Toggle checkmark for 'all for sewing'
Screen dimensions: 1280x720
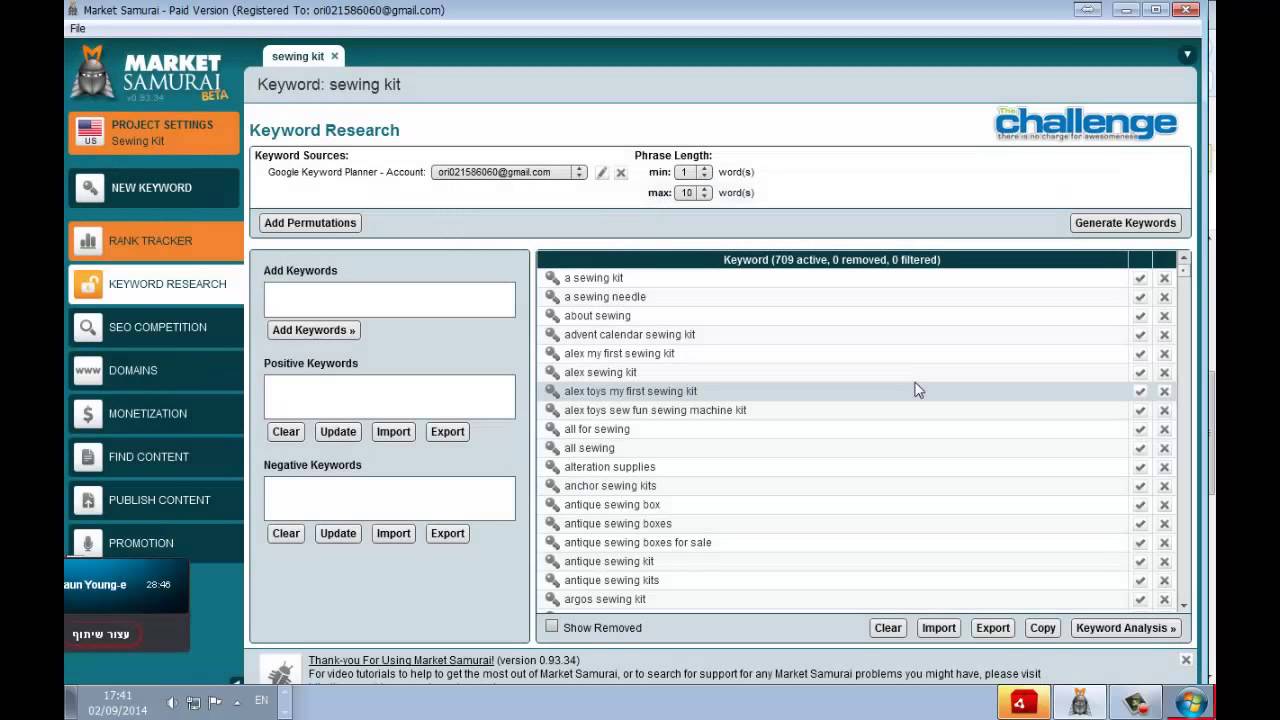point(1140,429)
